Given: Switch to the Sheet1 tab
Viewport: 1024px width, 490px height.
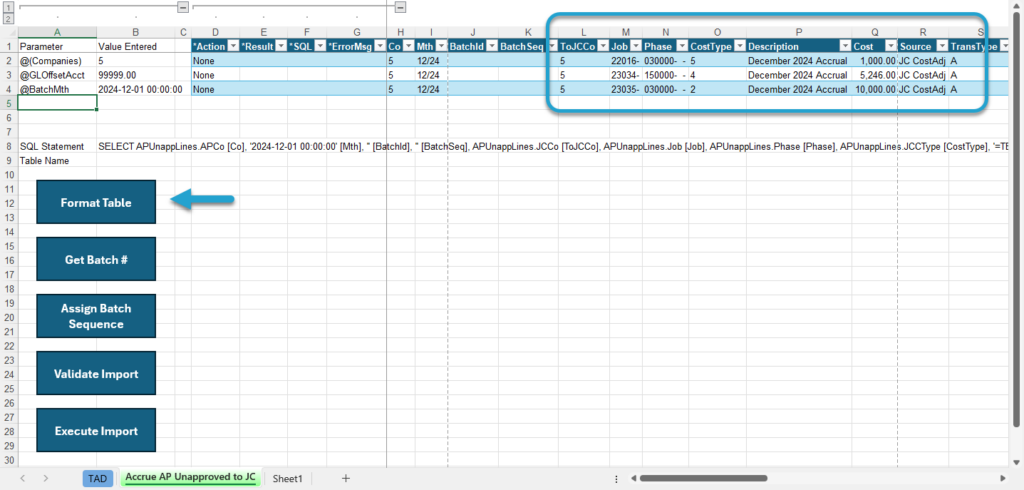Looking at the screenshot, I should (x=289, y=478).
